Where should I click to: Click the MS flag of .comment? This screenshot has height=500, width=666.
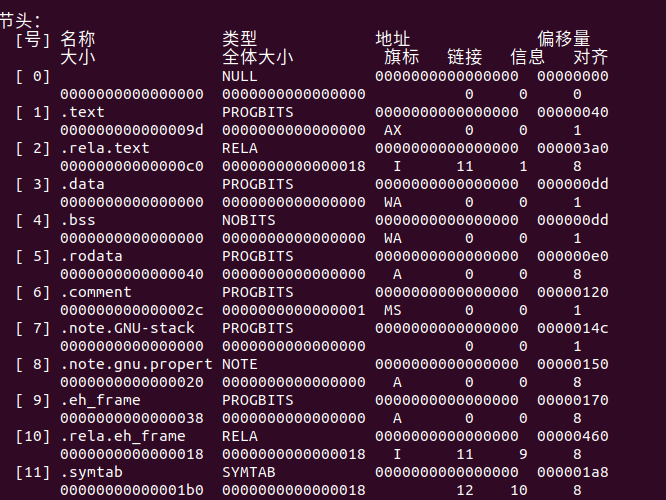coord(393,311)
